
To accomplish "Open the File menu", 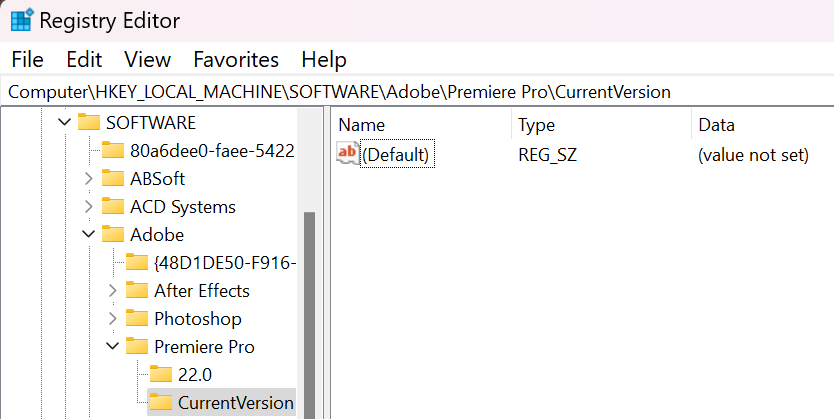I will pos(28,60).
